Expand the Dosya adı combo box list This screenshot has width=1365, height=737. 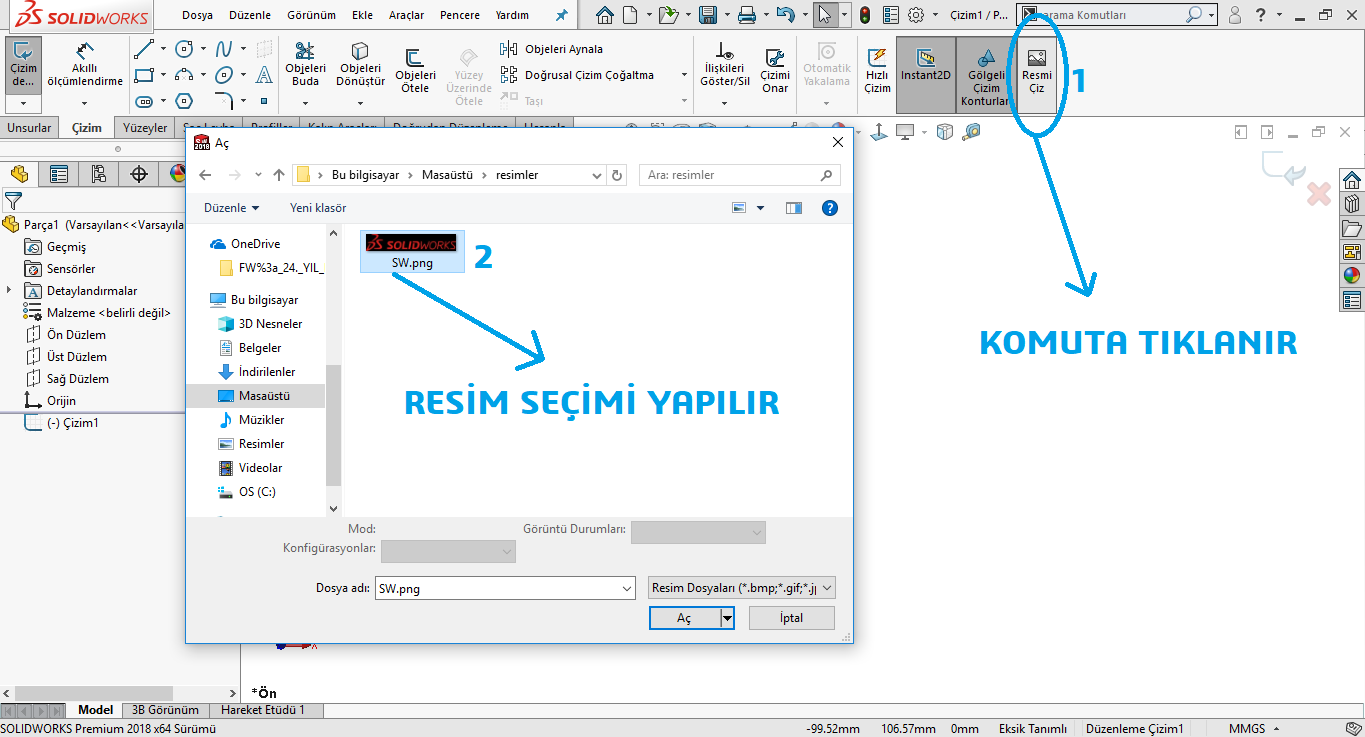point(626,588)
